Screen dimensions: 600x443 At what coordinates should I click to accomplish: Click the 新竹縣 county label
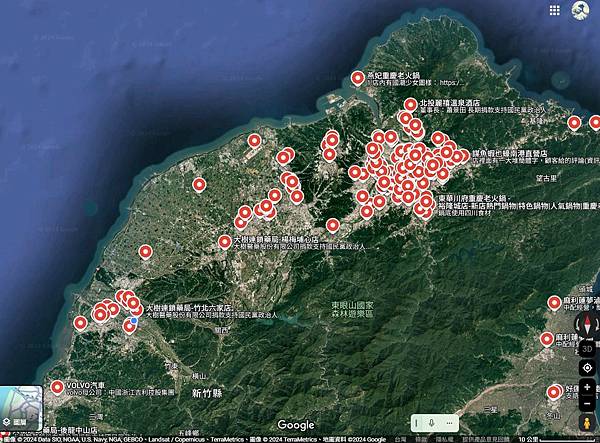click(x=207, y=393)
